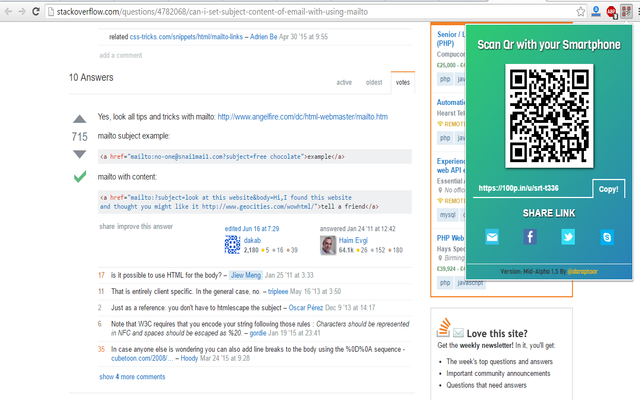The image size is (640, 400).
Task: Click the SHARE LINK label
Action: click(549, 213)
